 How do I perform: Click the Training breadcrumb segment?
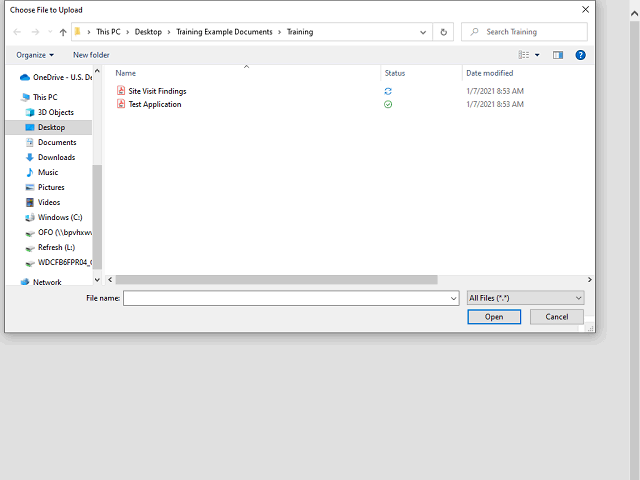coord(300,32)
